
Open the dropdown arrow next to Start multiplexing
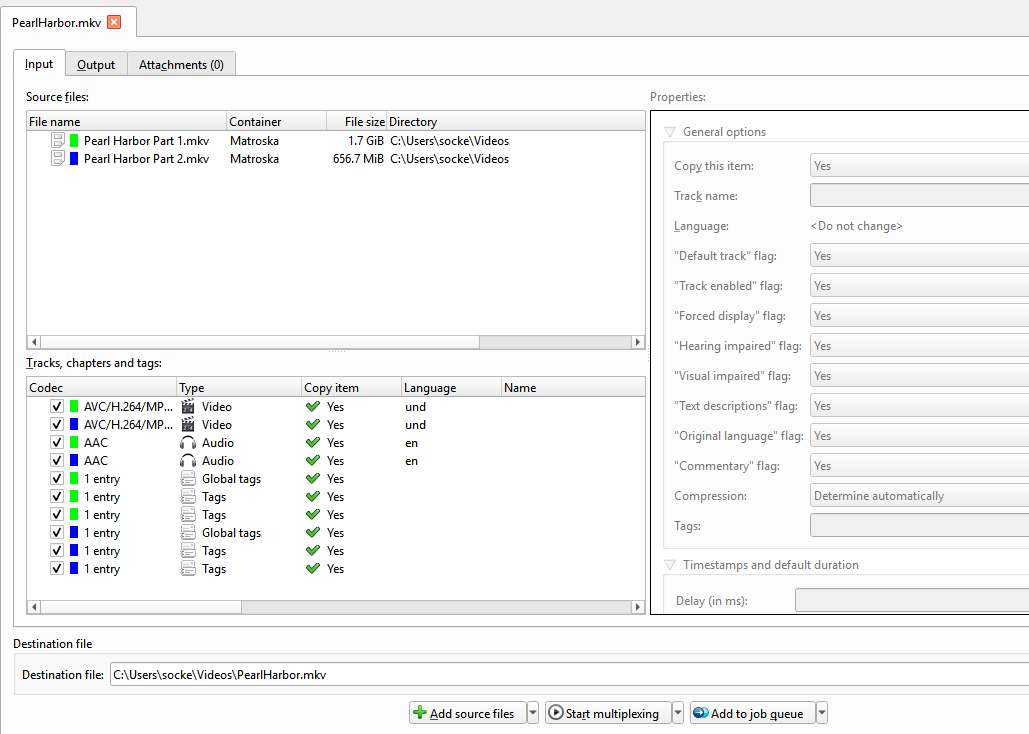(678, 713)
